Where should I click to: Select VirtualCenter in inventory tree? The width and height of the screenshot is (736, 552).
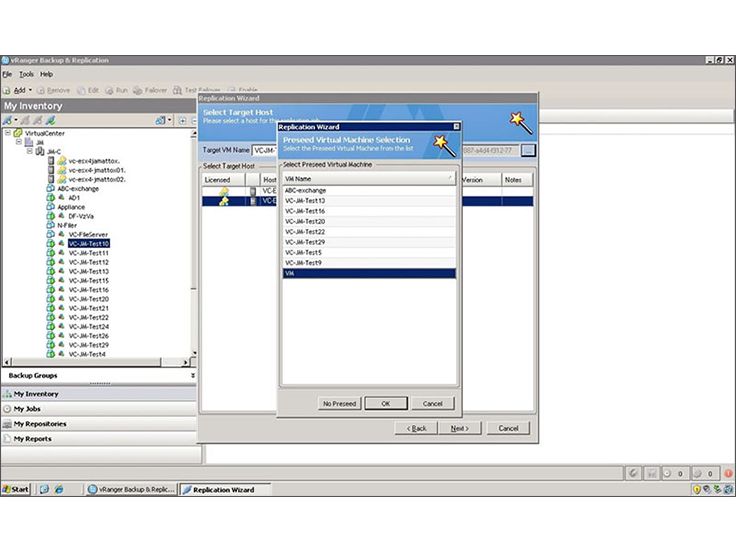[x=45, y=133]
